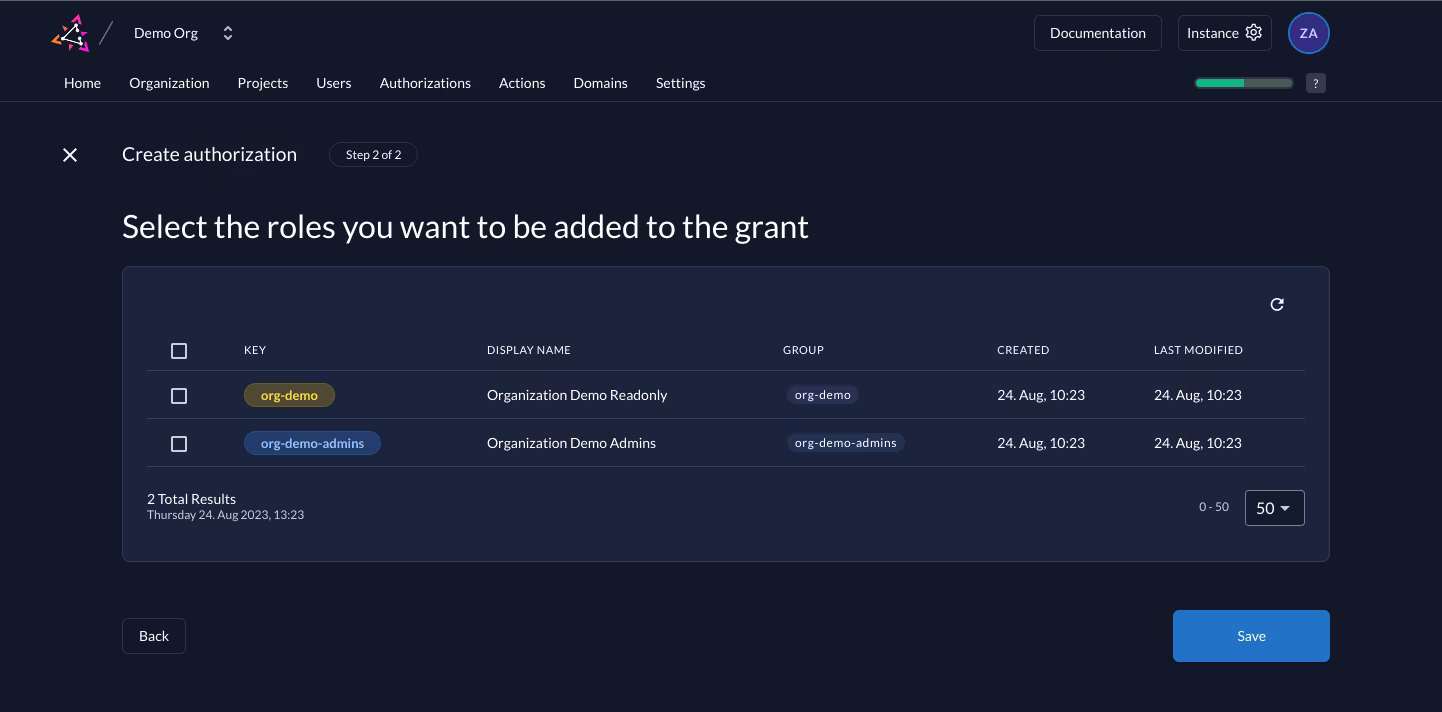Screen dimensions: 1442x712
Task: Select the org-demo-admins role key chip
Action: (312, 443)
